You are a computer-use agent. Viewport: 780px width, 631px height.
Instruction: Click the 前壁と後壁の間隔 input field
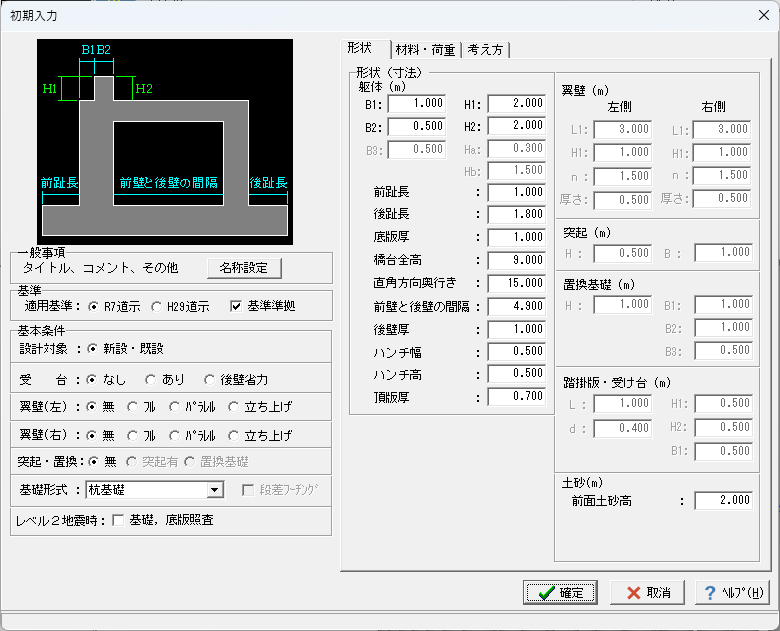point(516,306)
